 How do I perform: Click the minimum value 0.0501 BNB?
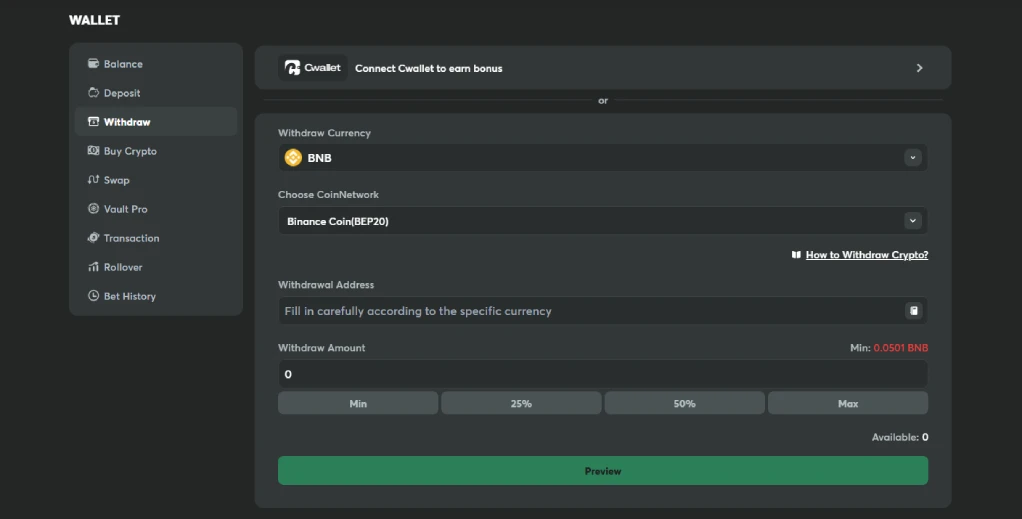(901, 348)
